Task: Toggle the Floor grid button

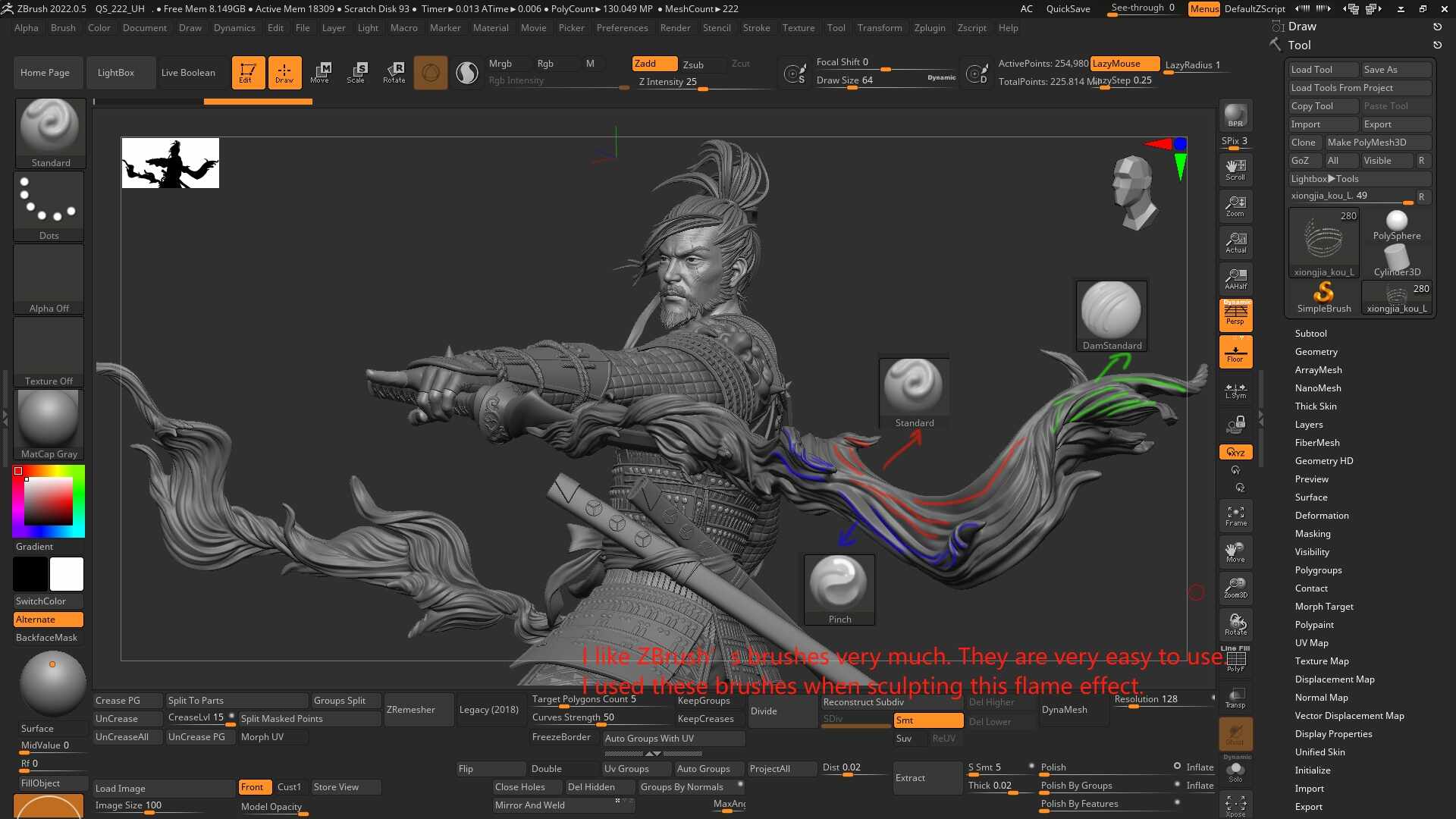Action: pos(1235,352)
